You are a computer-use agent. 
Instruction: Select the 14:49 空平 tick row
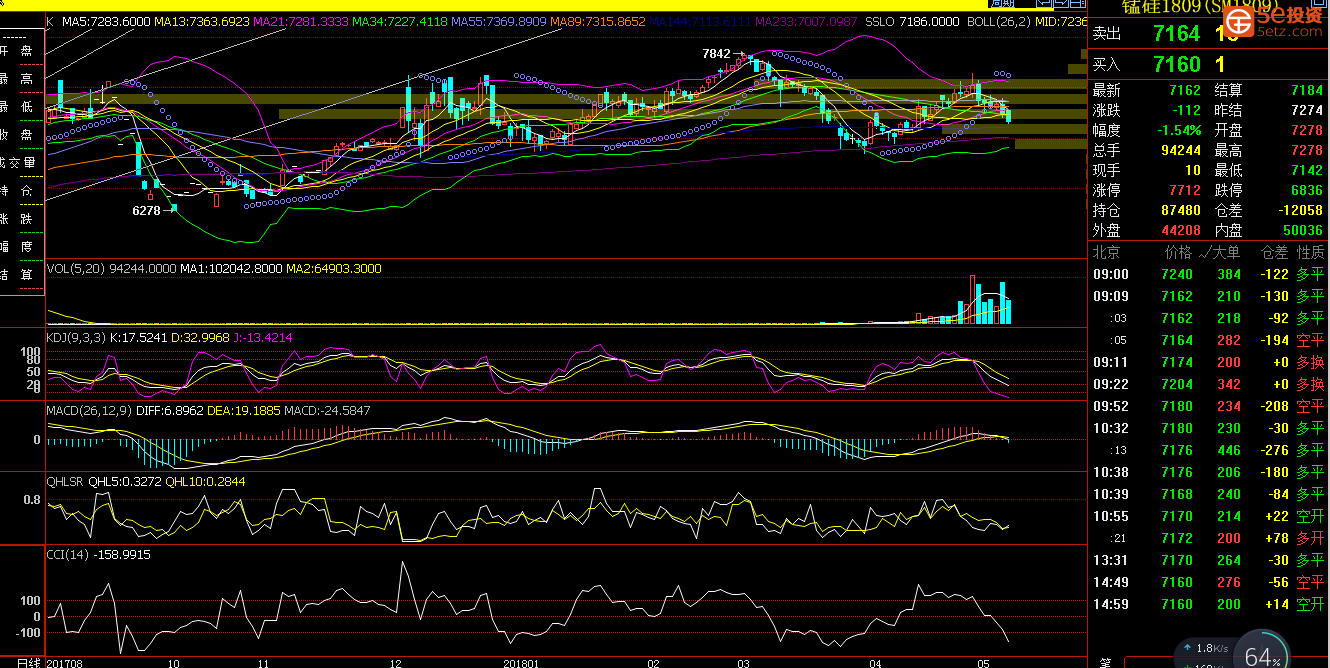pyautogui.click(x=1208, y=582)
